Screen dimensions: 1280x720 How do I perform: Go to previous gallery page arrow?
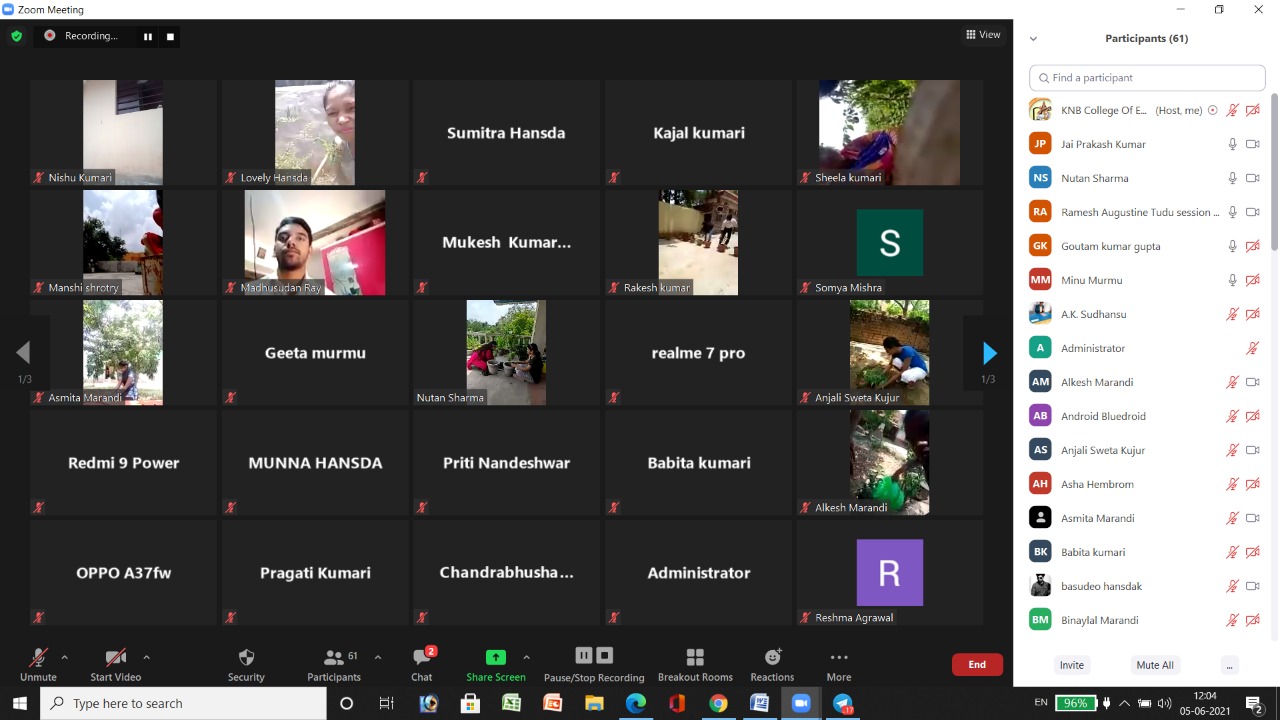(23, 353)
